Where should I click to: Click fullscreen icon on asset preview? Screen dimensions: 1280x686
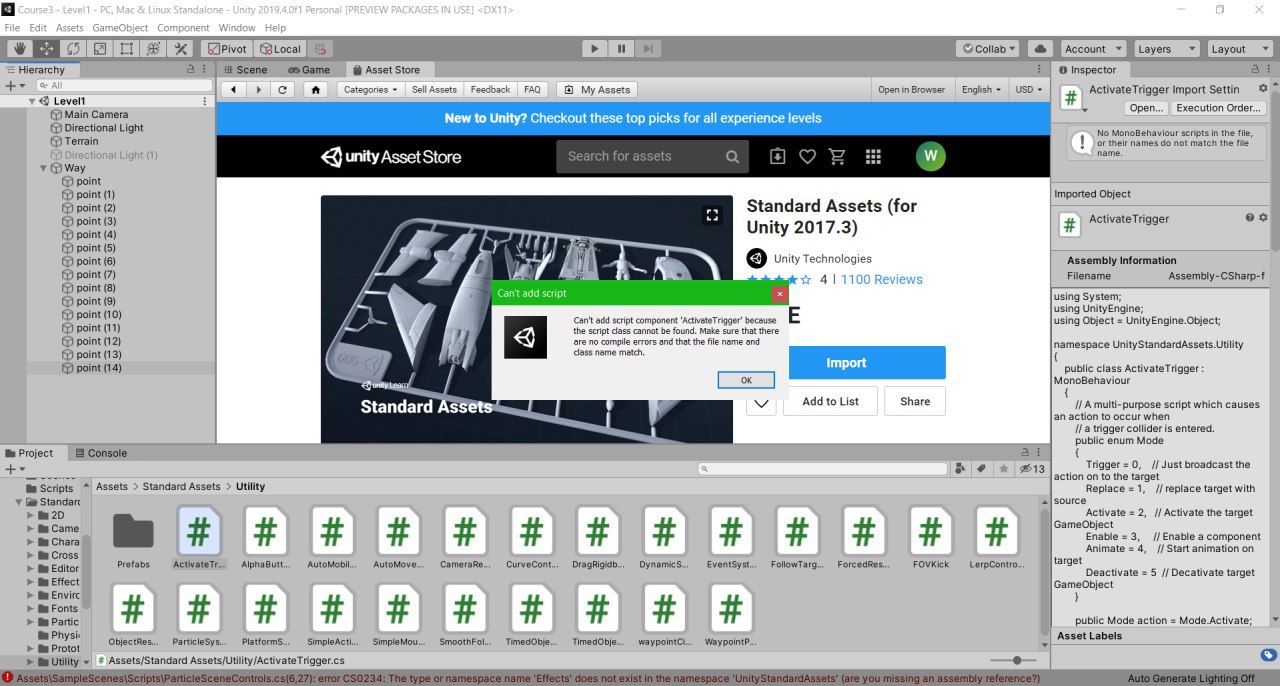point(712,215)
